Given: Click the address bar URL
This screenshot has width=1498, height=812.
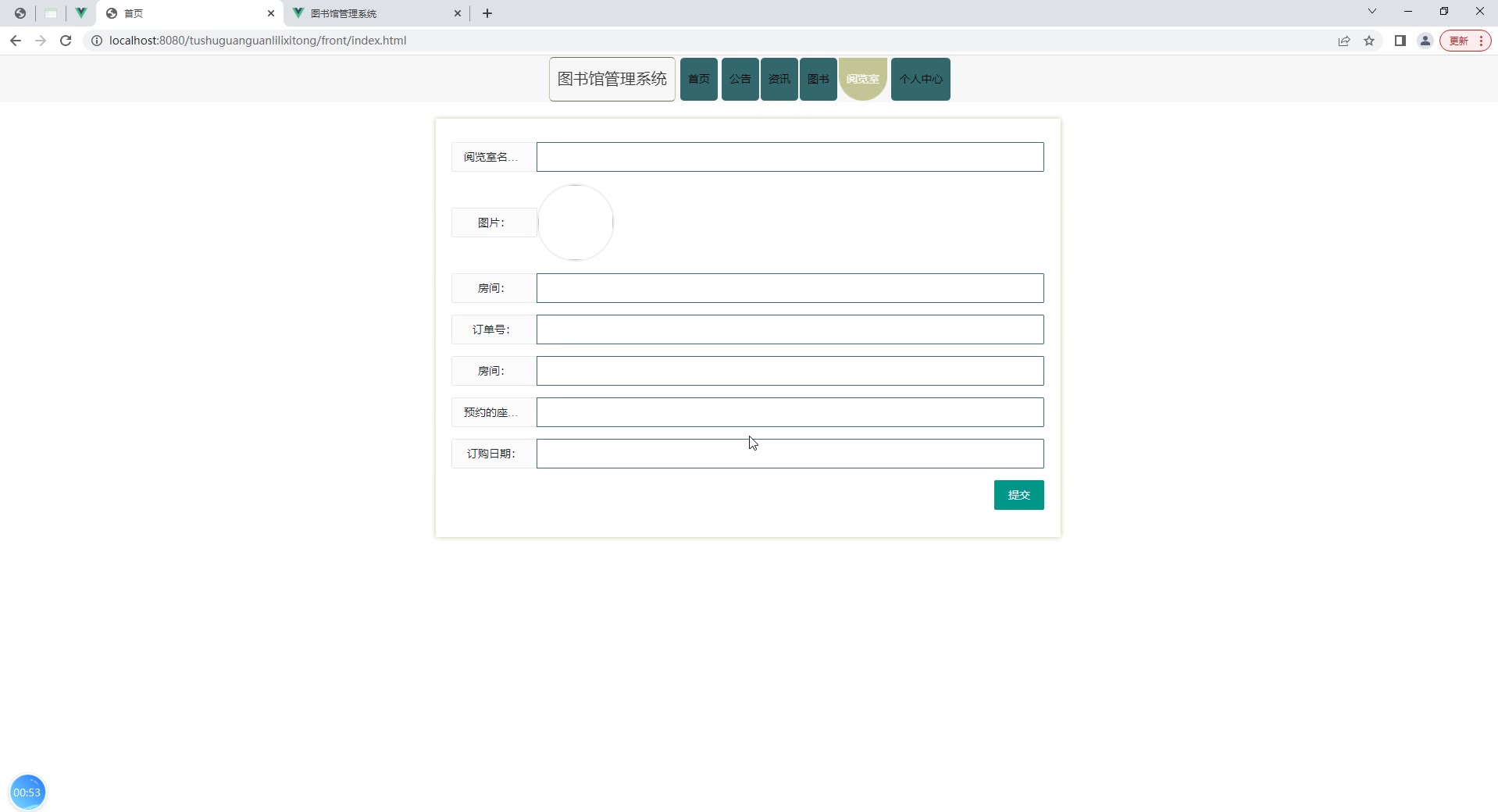Looking at the screenshot, I should click(258, 41).
